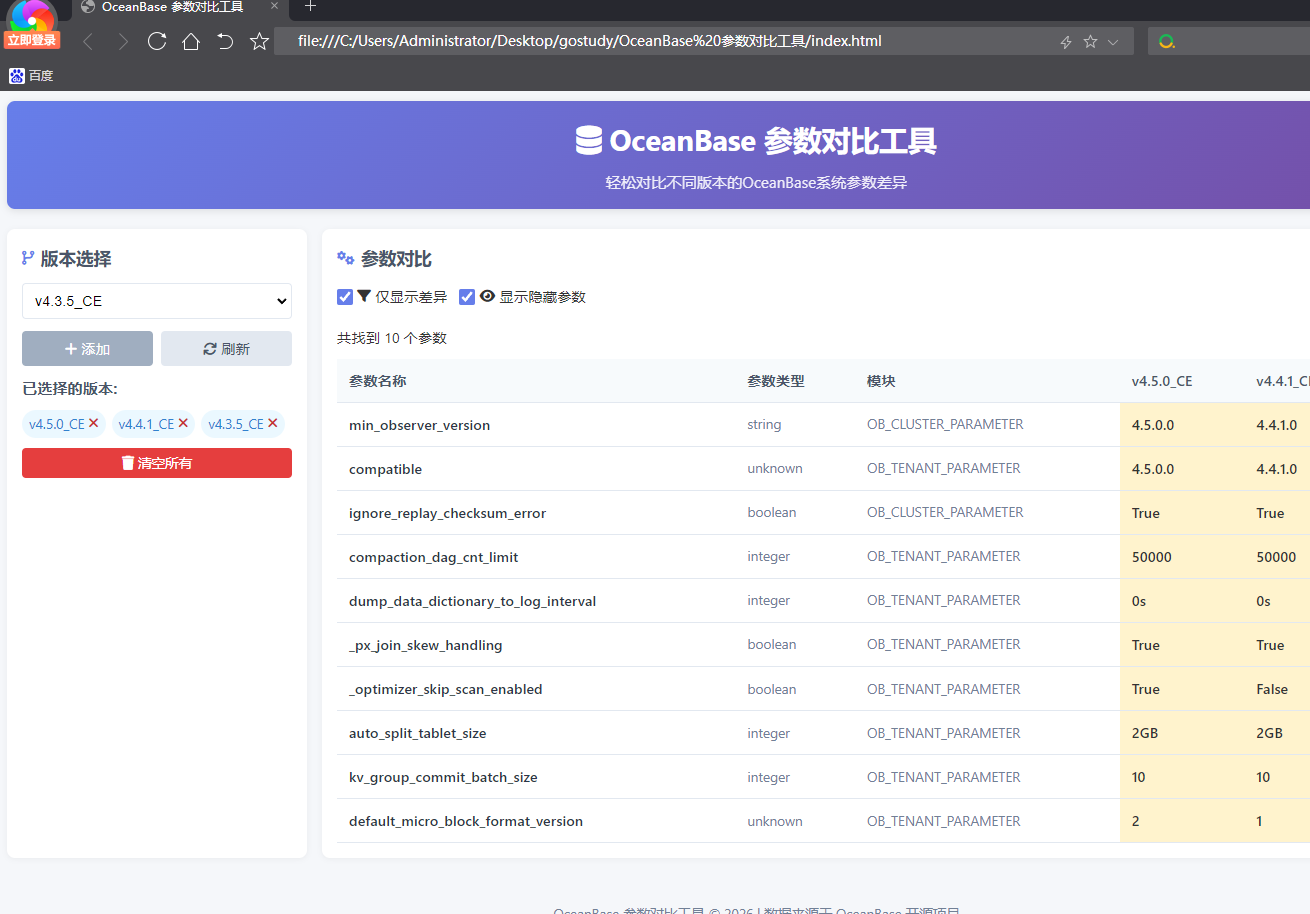Viewport: 1310px width, 914px height.
Task: Click the v4.5.0_CE column header
Action: click(x=1162, y=381)
